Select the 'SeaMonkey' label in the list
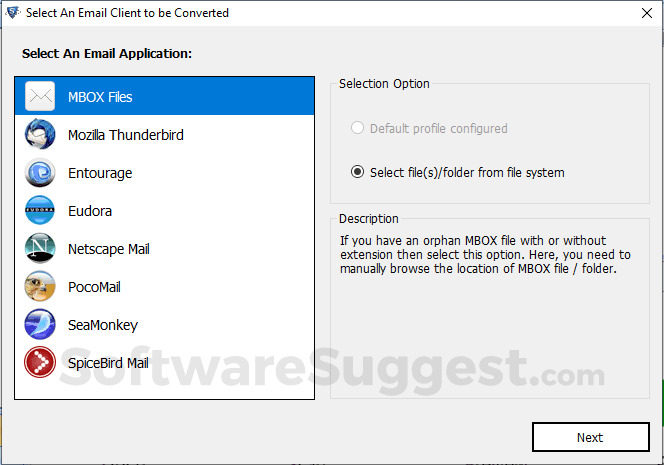Screen dimensions: 664x465 (x=103, y=325)
